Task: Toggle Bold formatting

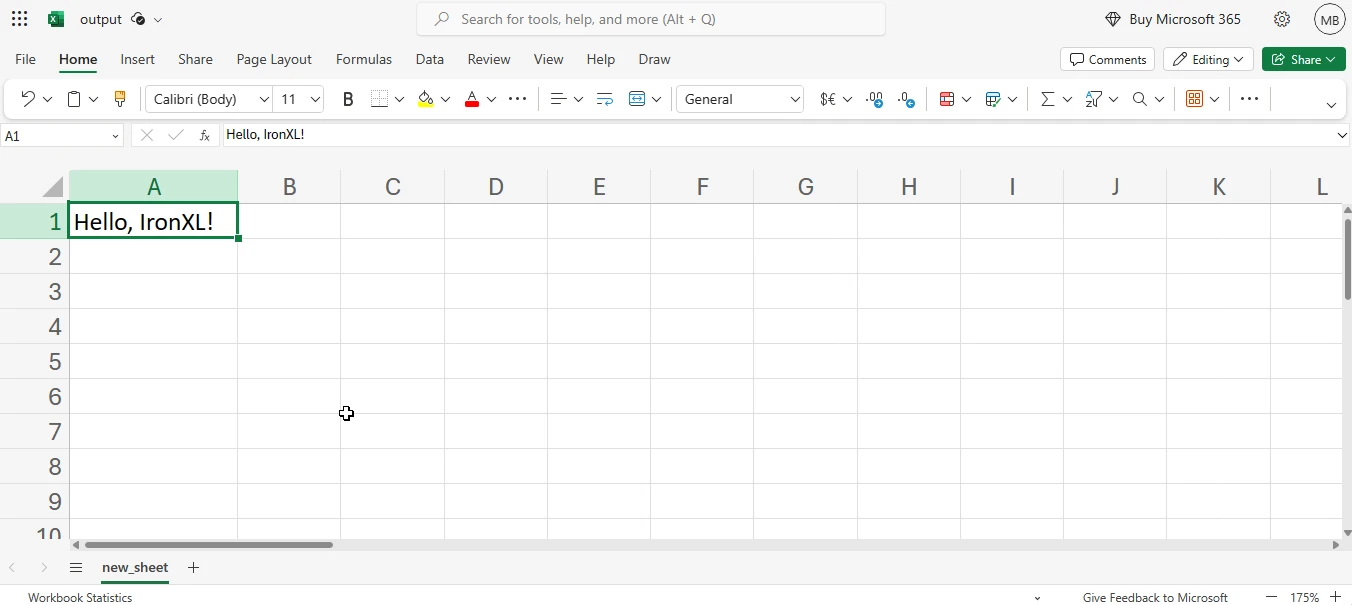Action: click(x=348, y=99)
